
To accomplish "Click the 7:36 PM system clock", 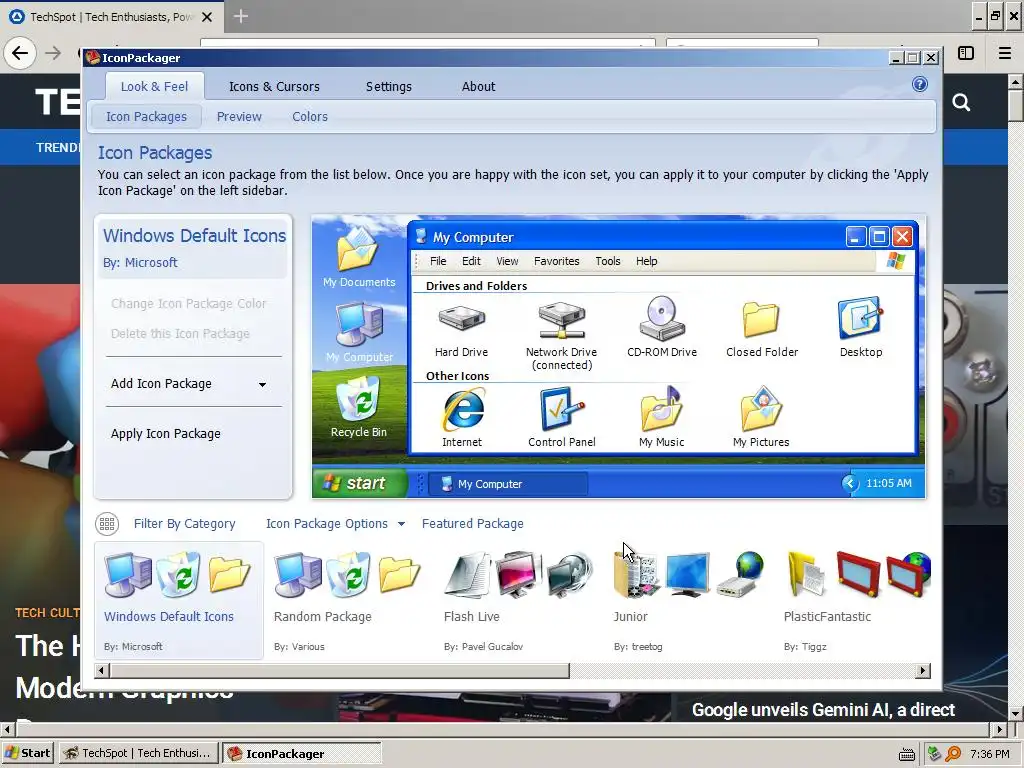I will point(989,754).
